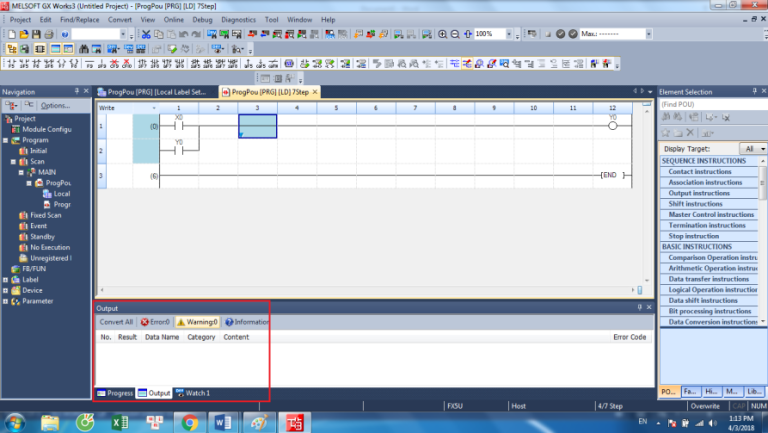
Task: Click the Zoom Out magnifier icon
Action: (455, 34)
